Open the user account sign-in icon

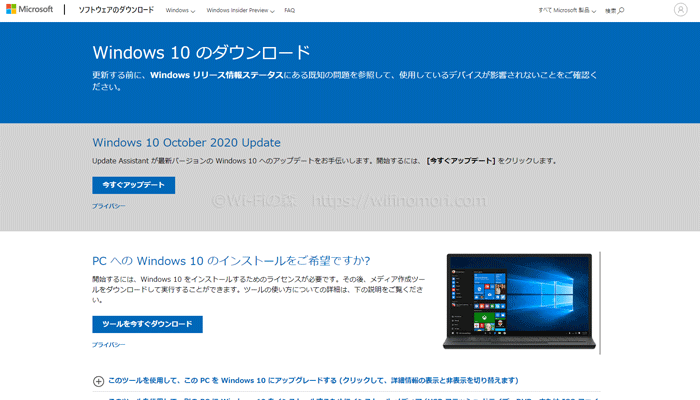click(x=680, y=9)
